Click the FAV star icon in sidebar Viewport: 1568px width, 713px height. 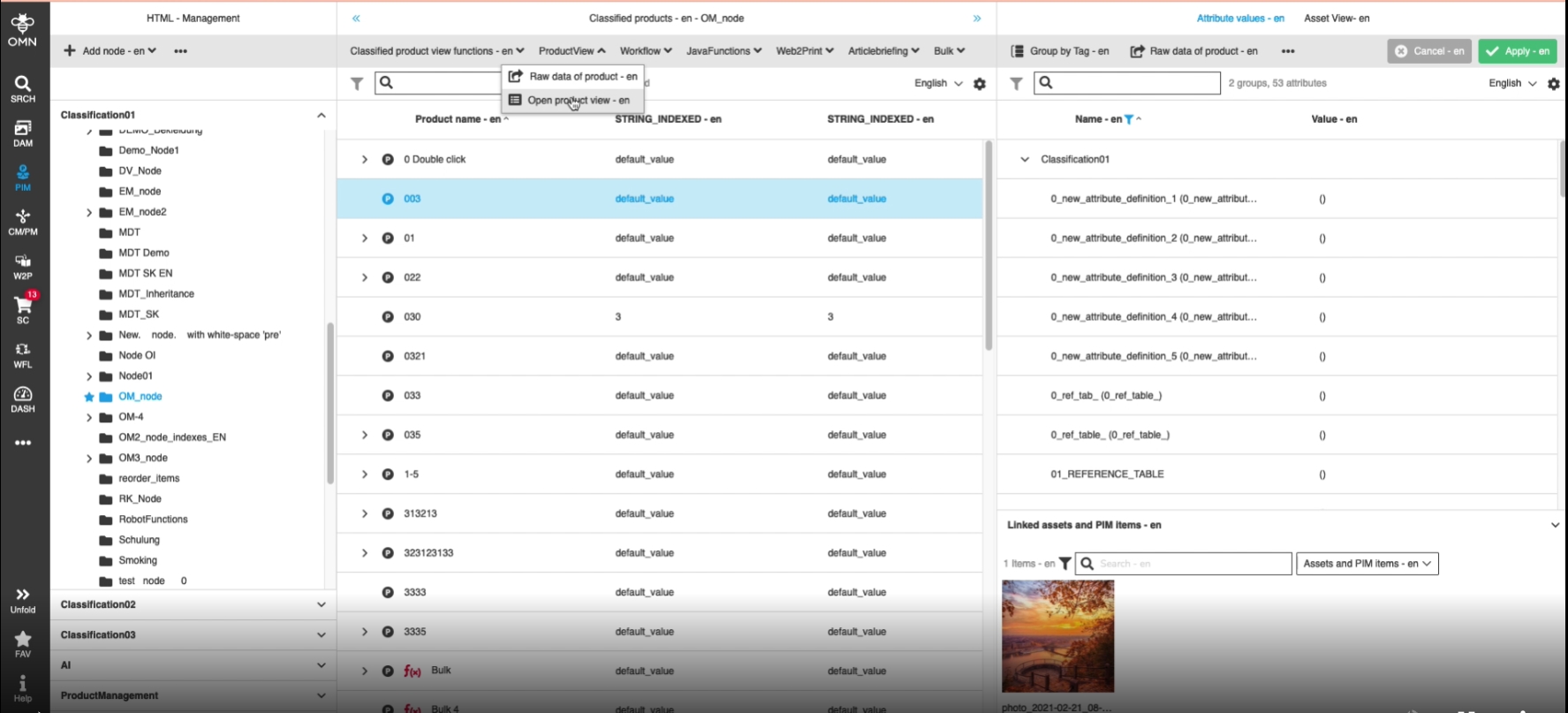[x=23, y=643]
